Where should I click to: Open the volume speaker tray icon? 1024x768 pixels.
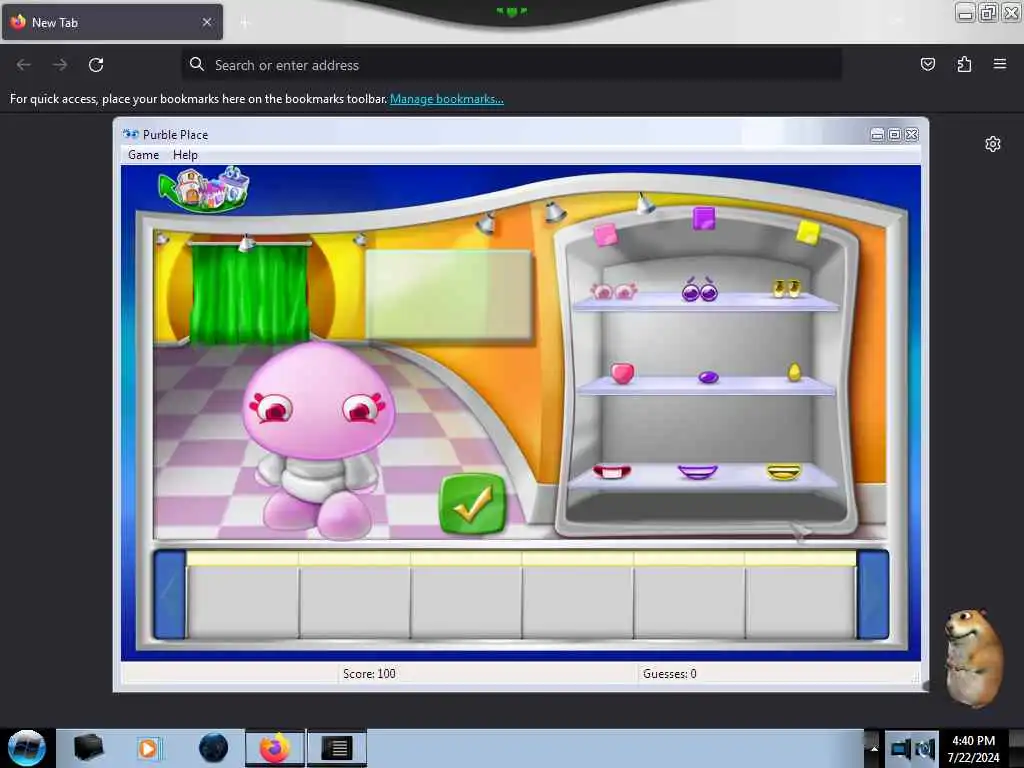pos(925,749)
